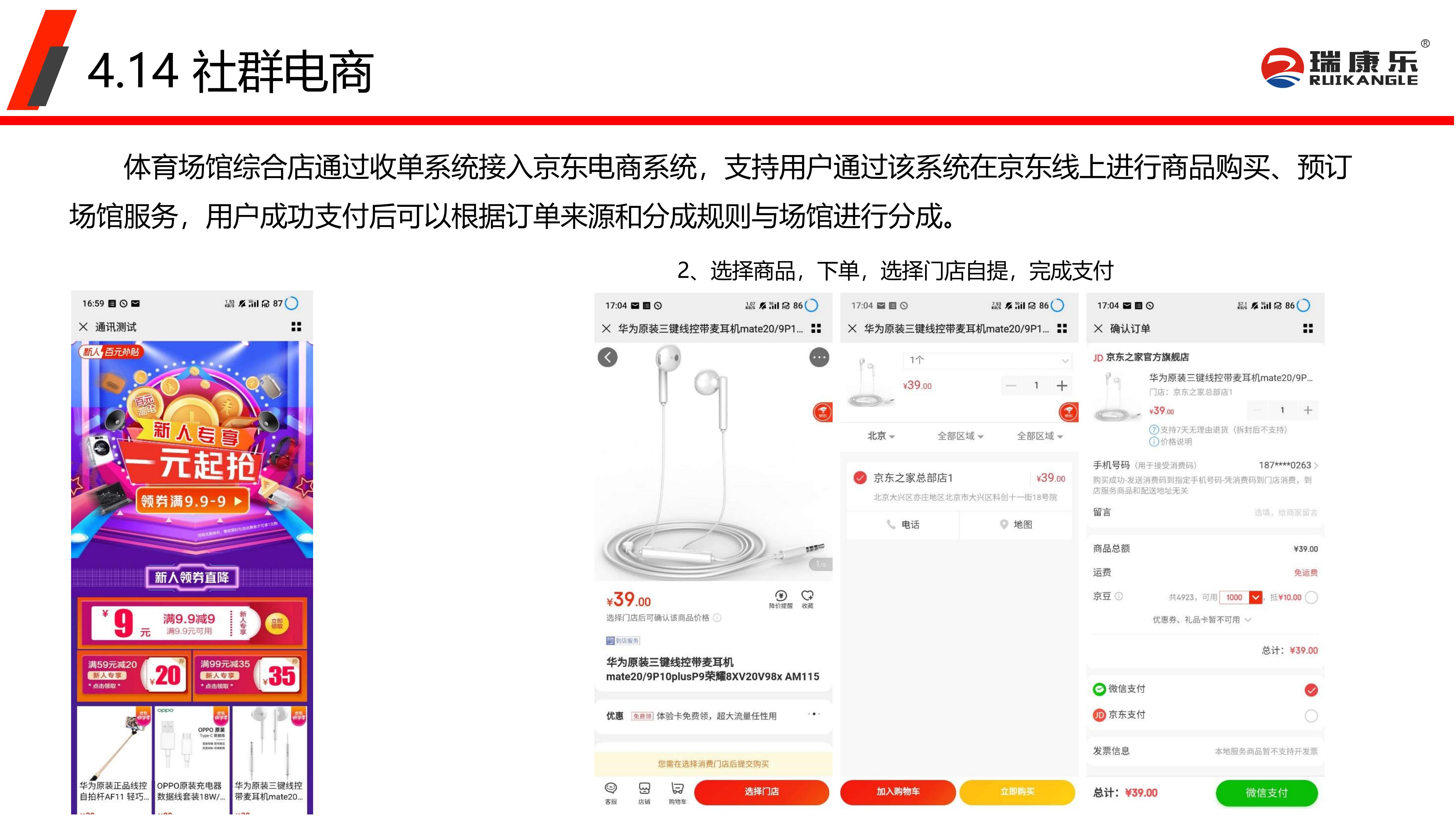Expand the 北京 city dropdown
The image size is (1456, 819).
coord(881,436)
